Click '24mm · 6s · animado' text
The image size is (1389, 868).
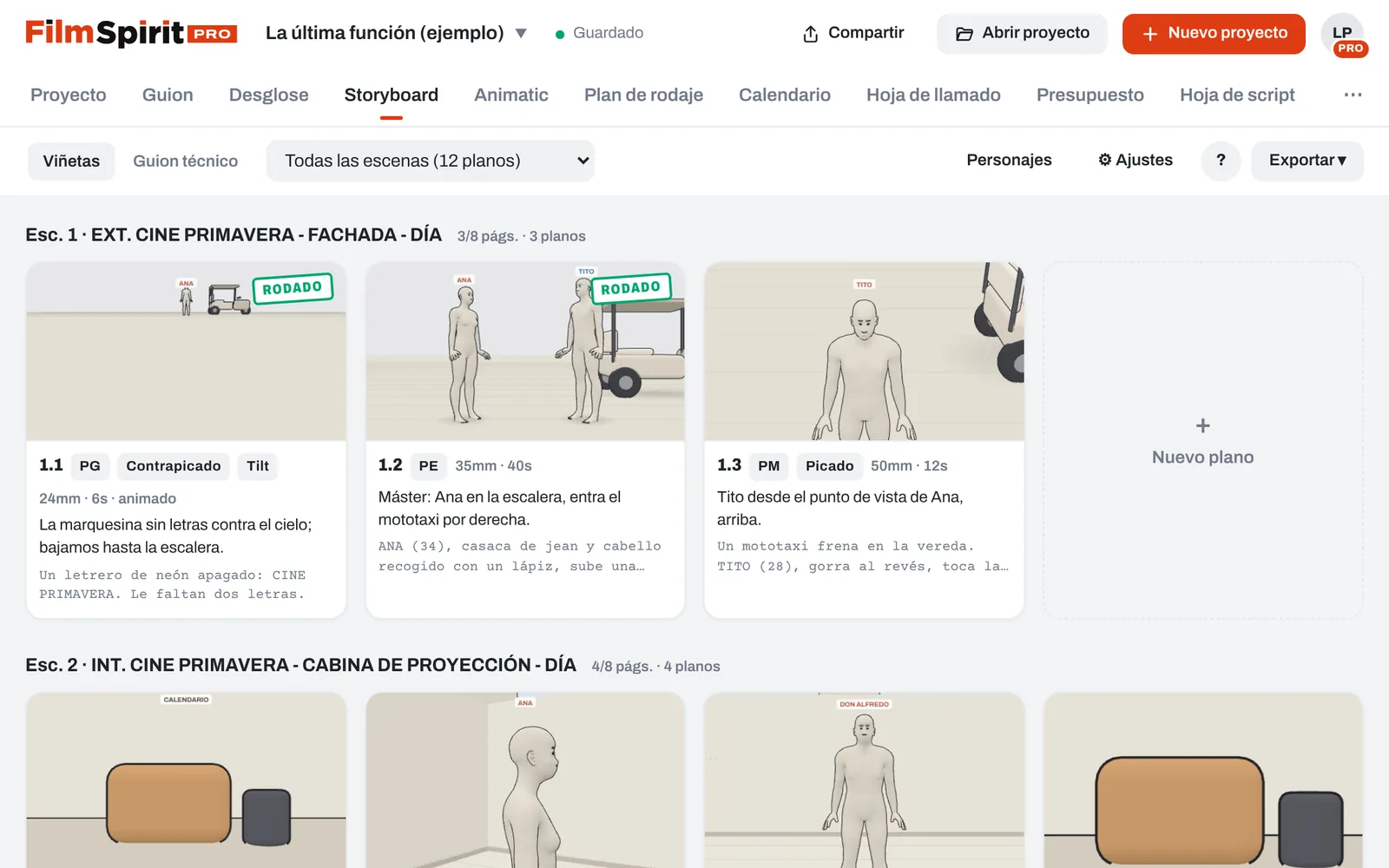[x=108, y=498]
